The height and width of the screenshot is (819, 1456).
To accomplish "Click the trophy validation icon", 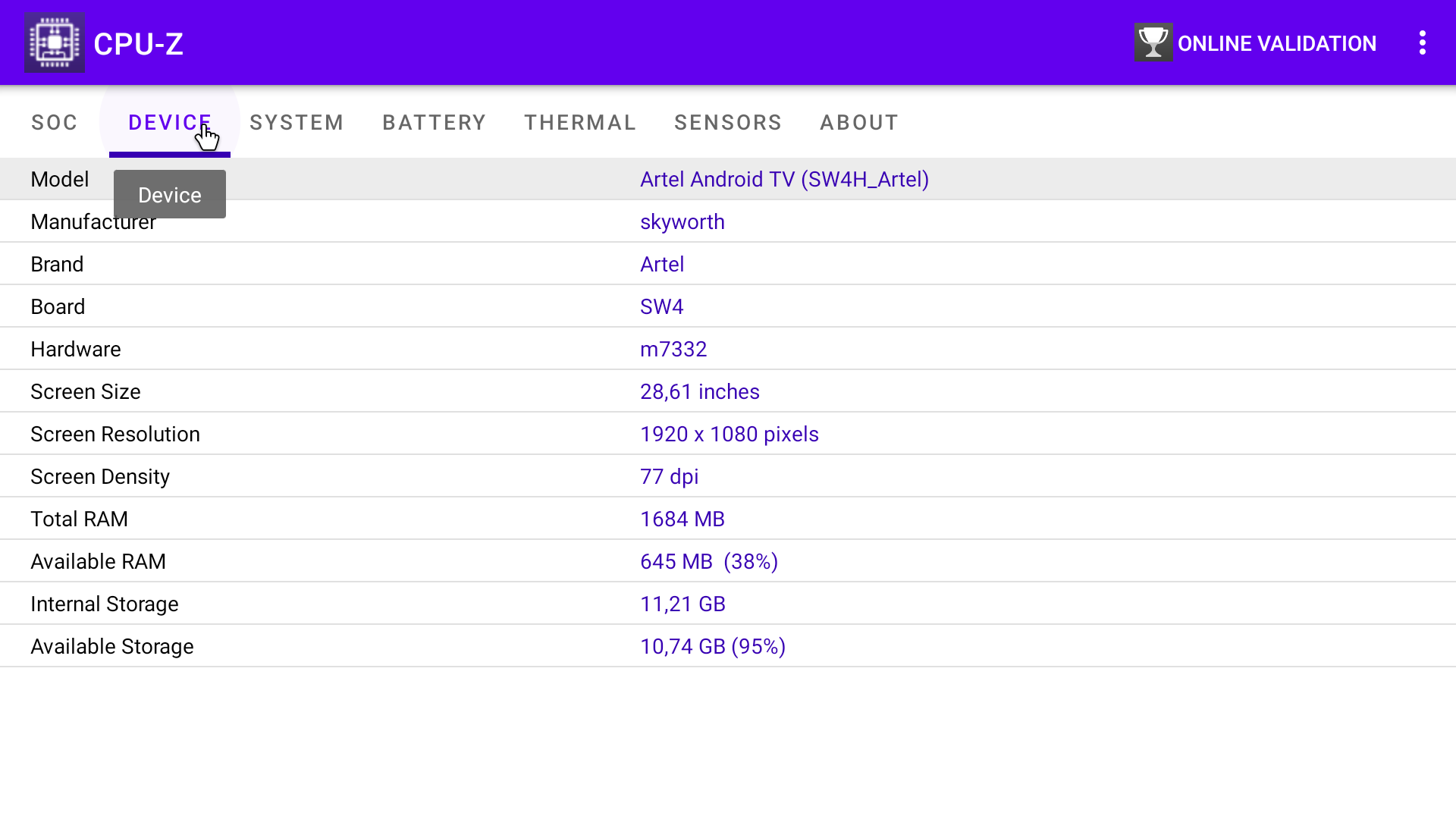I will [x=1153, y=42].
